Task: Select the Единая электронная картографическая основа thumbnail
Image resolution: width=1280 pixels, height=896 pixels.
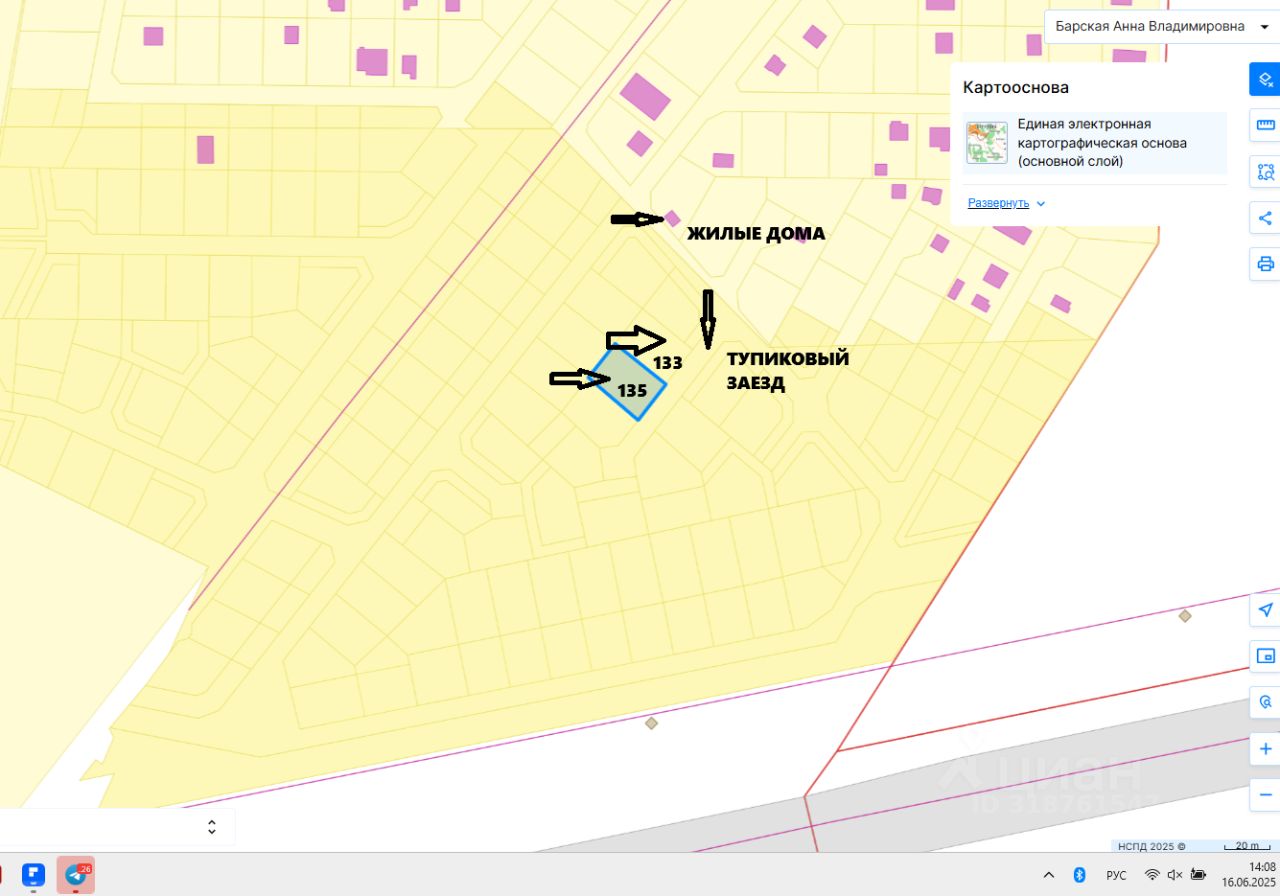Action: coord(987,143)
